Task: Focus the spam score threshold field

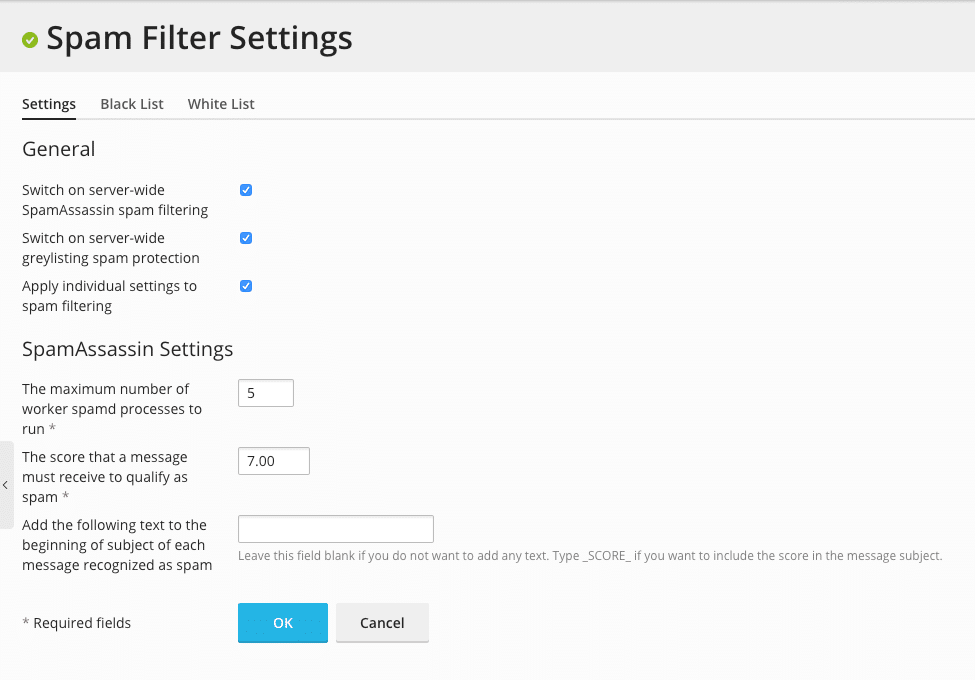Action: (273, 461)
